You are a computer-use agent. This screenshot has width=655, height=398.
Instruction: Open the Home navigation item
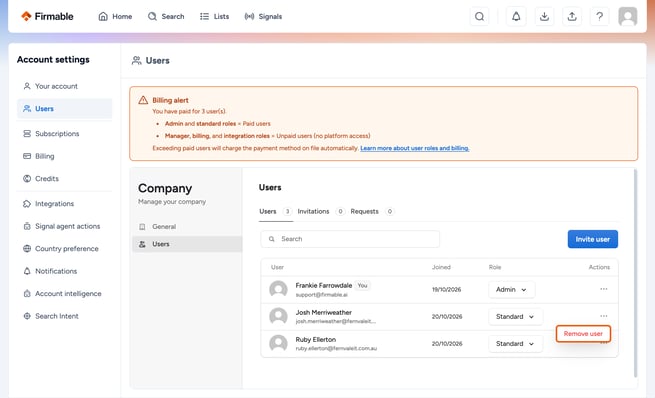click(115, 16)
